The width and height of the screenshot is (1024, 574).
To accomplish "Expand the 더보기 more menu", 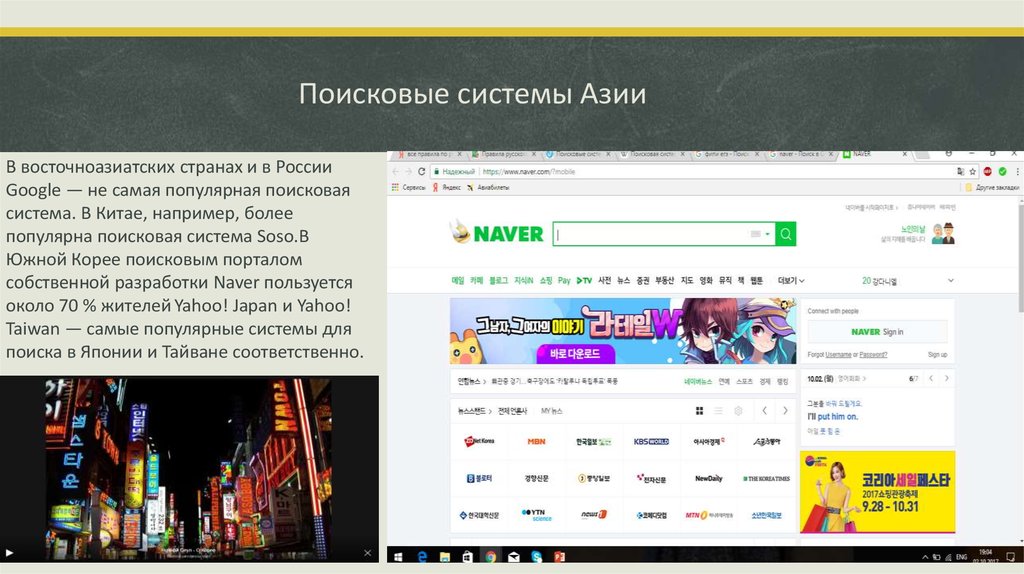I will click(791, 281).
